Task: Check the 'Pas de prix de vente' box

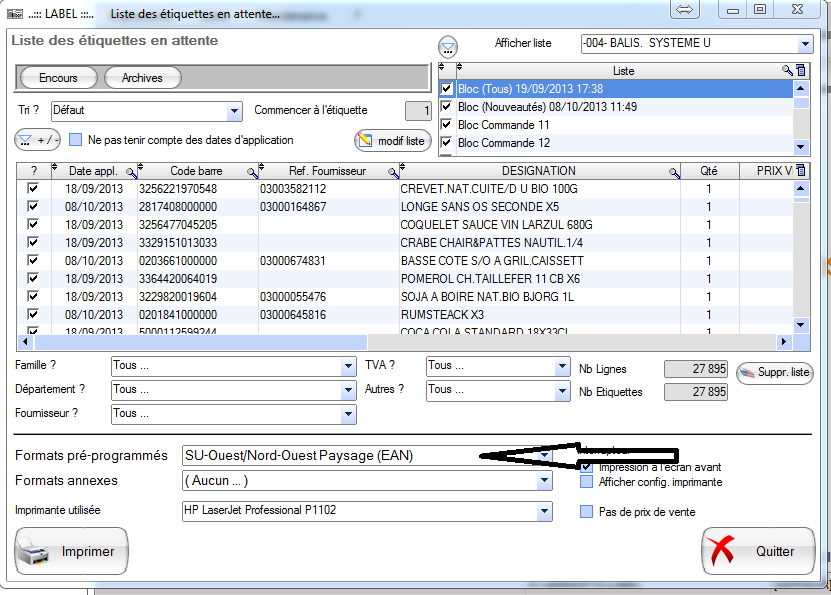Action: [587, 512]
